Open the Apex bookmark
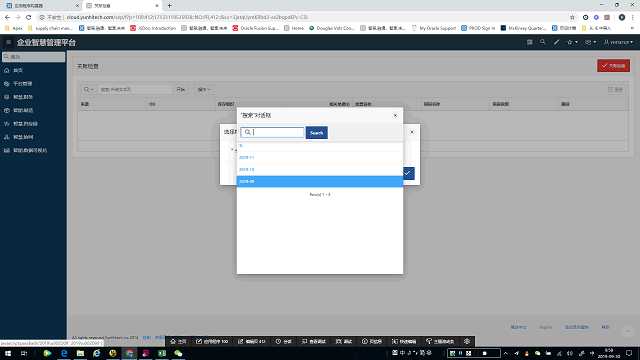 coord(13,28)
